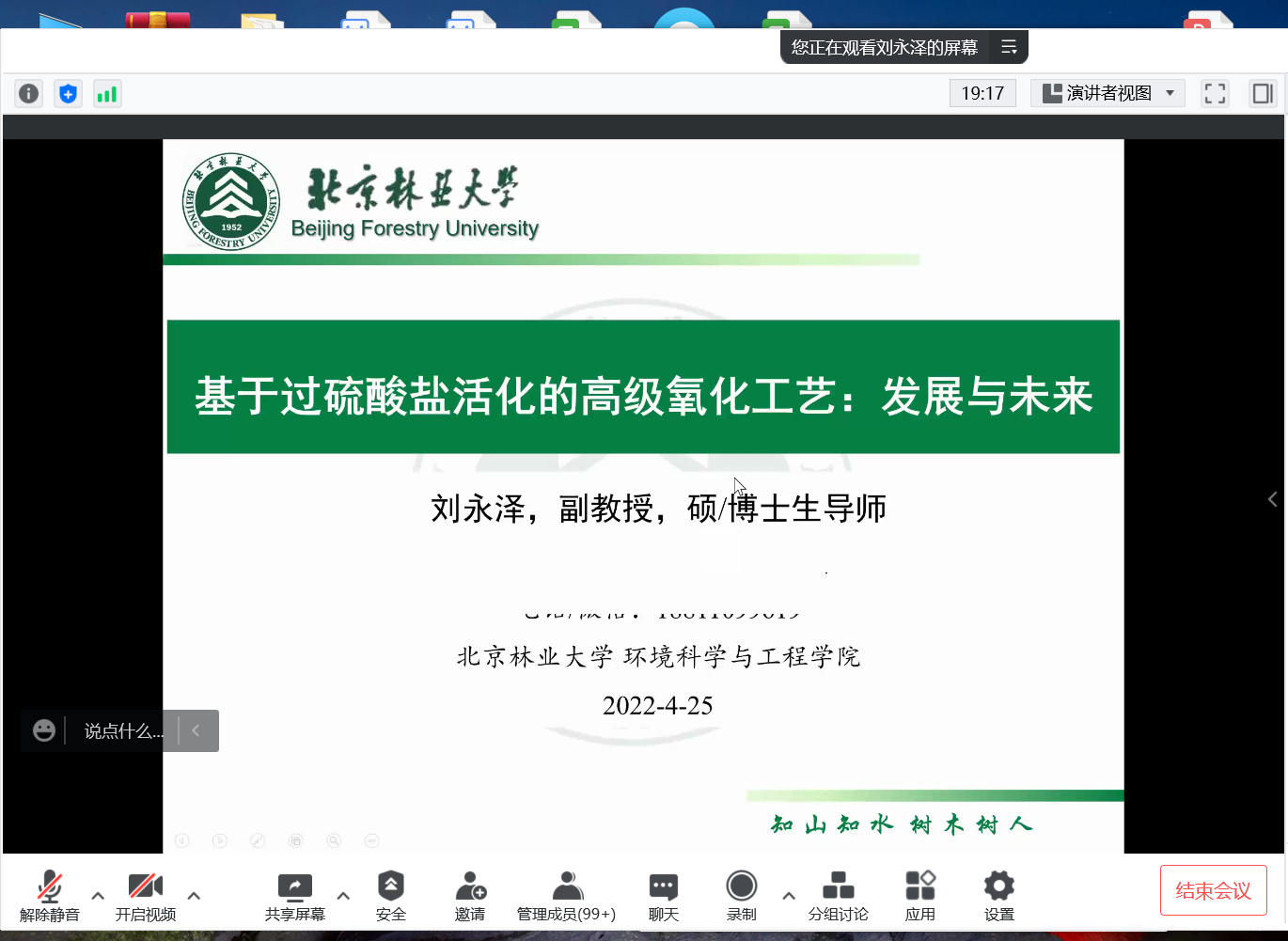This screenshot has height=941, width=1288.
Task: Click 结束会议 to end meeting
Action: point(1213,890)
